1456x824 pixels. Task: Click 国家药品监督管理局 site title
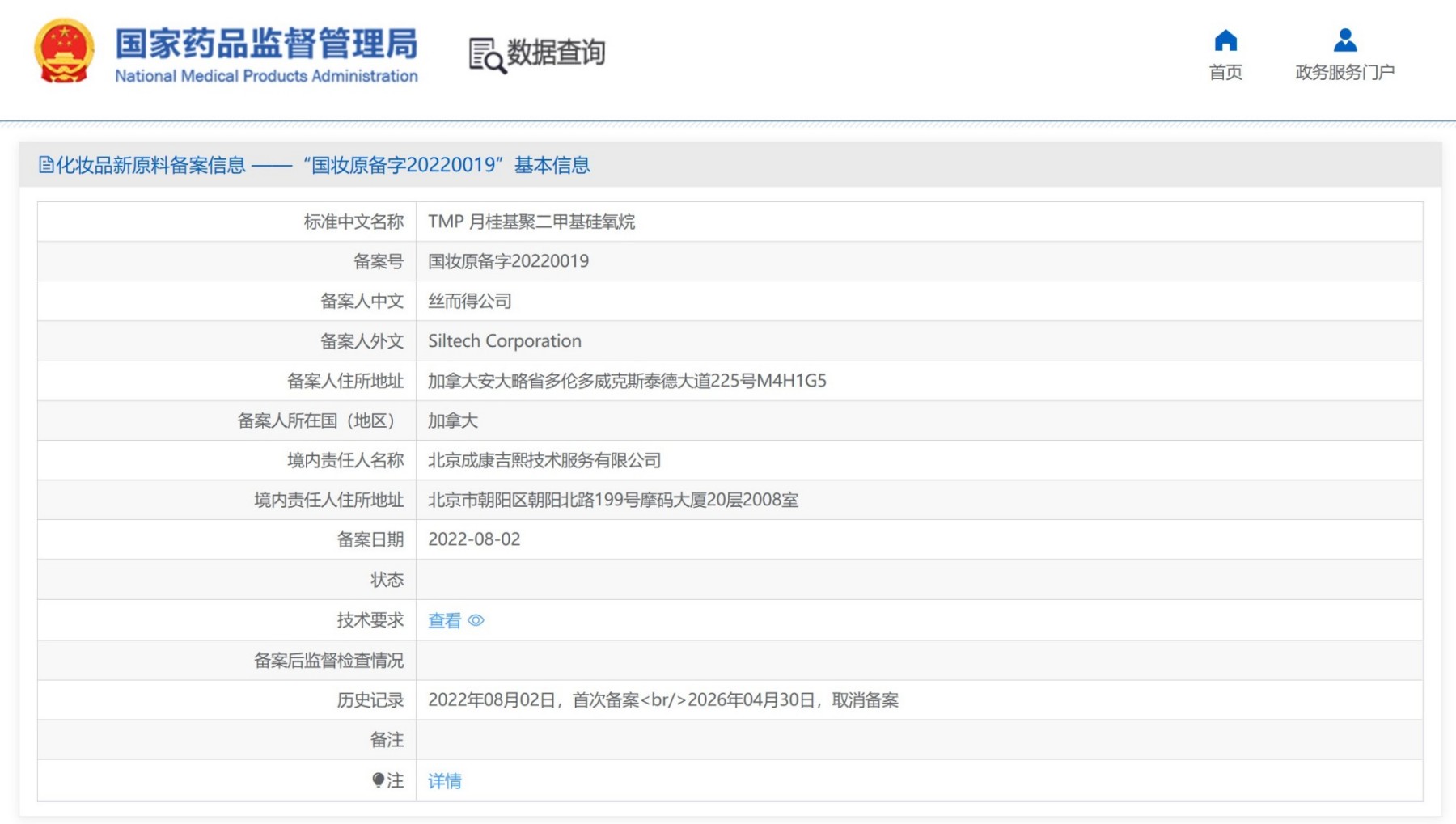266,44
